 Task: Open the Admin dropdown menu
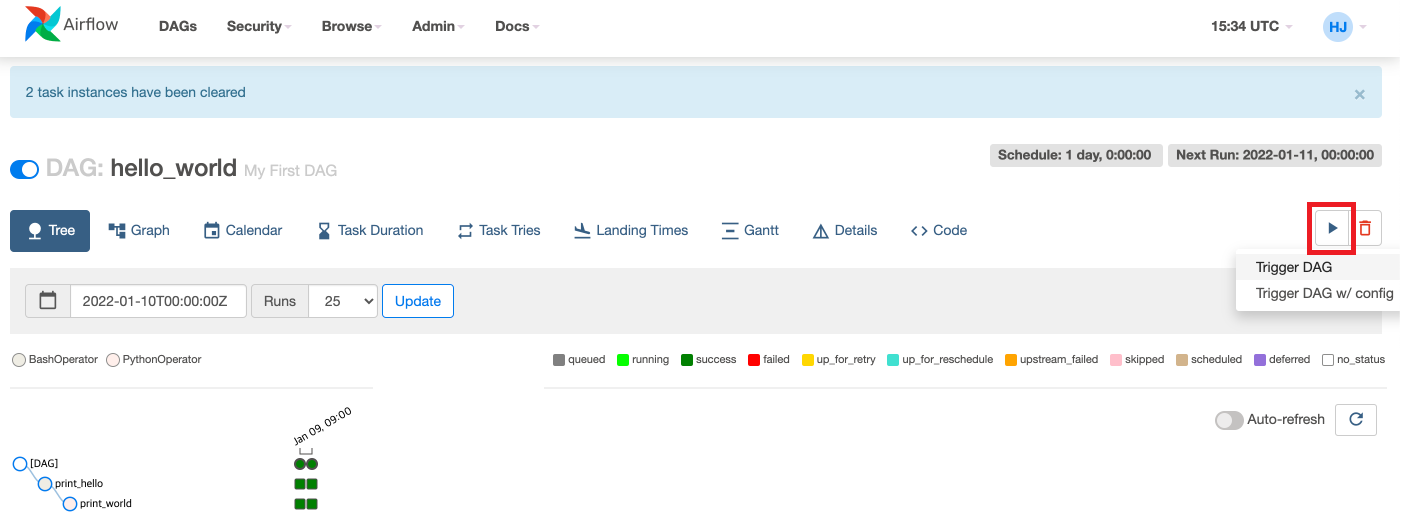(x=438, y=26)
